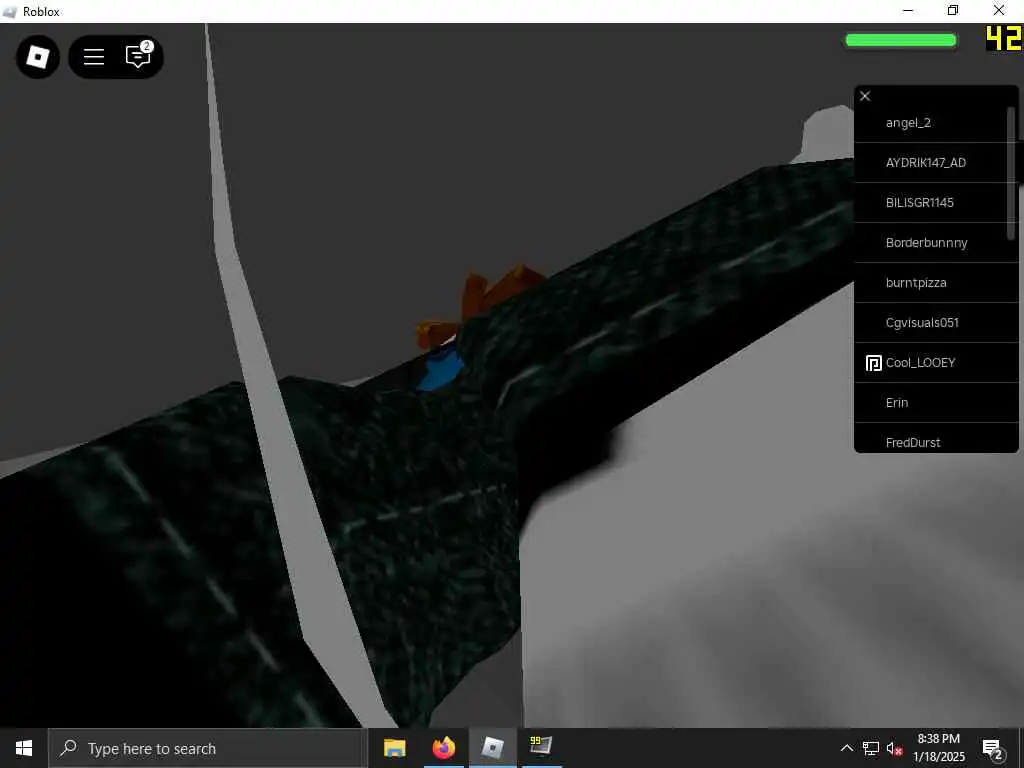Click the player list scrollbar
This screenshot has height=768, width=1024.
tap(1011, 173)
